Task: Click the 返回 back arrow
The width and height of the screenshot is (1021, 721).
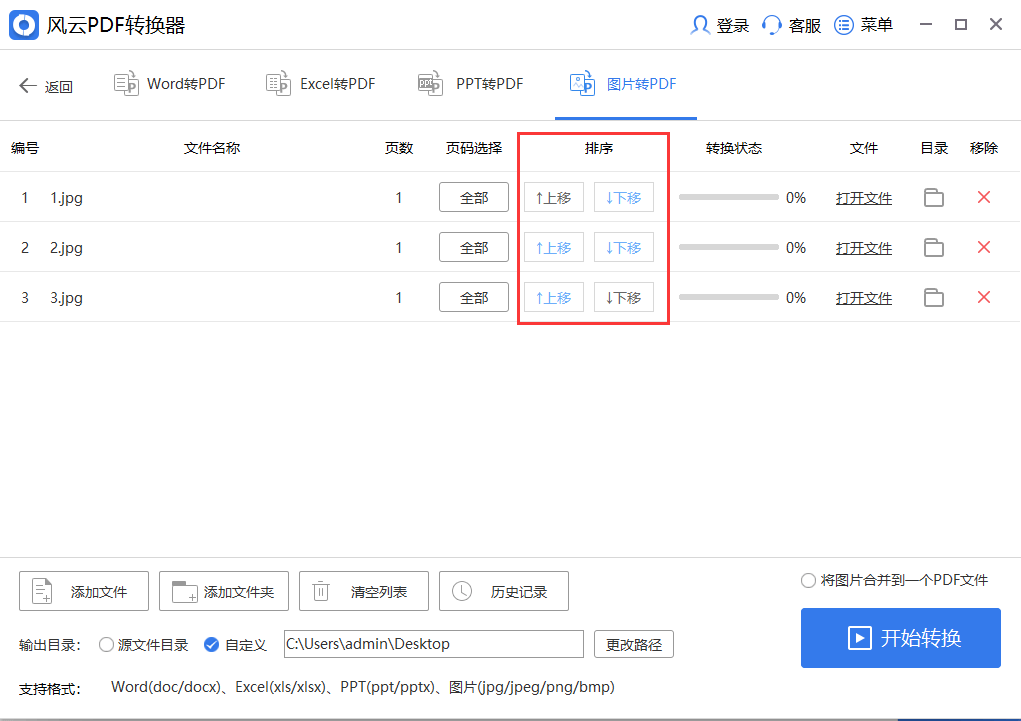Action: tap(30, 85)
